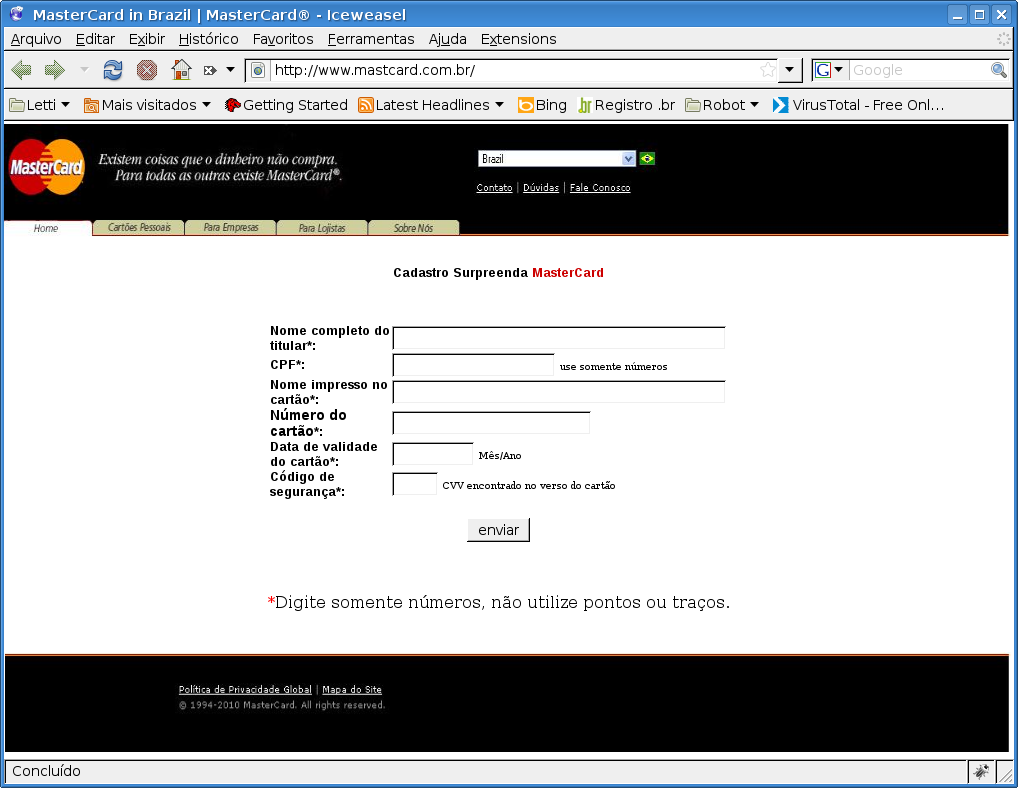Image resolution: width=1018 pixels, height=788 pixels.
Task: Follow the Fale Conosco link
Action: tap(600, 188)
